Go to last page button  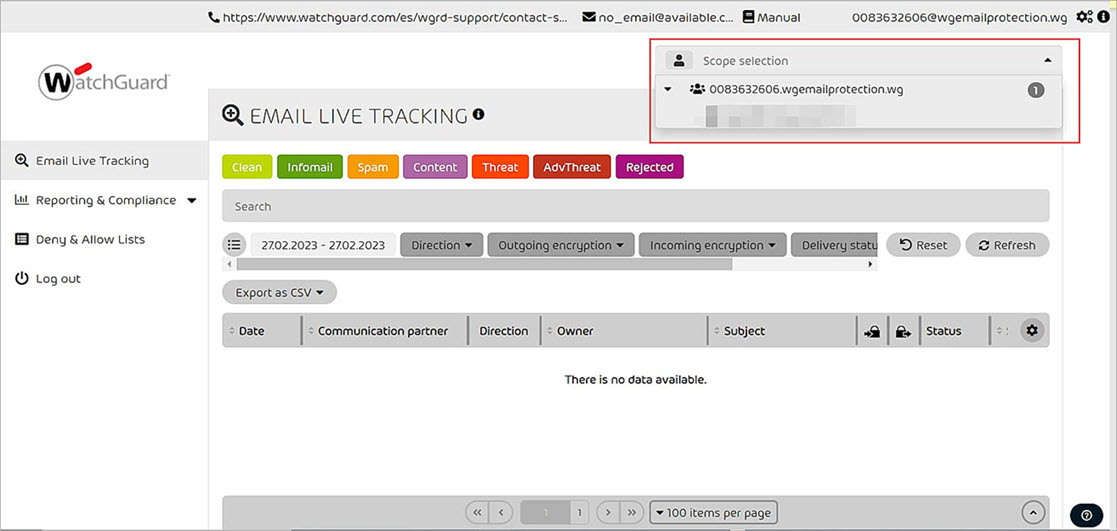click(x=632, y=512)
